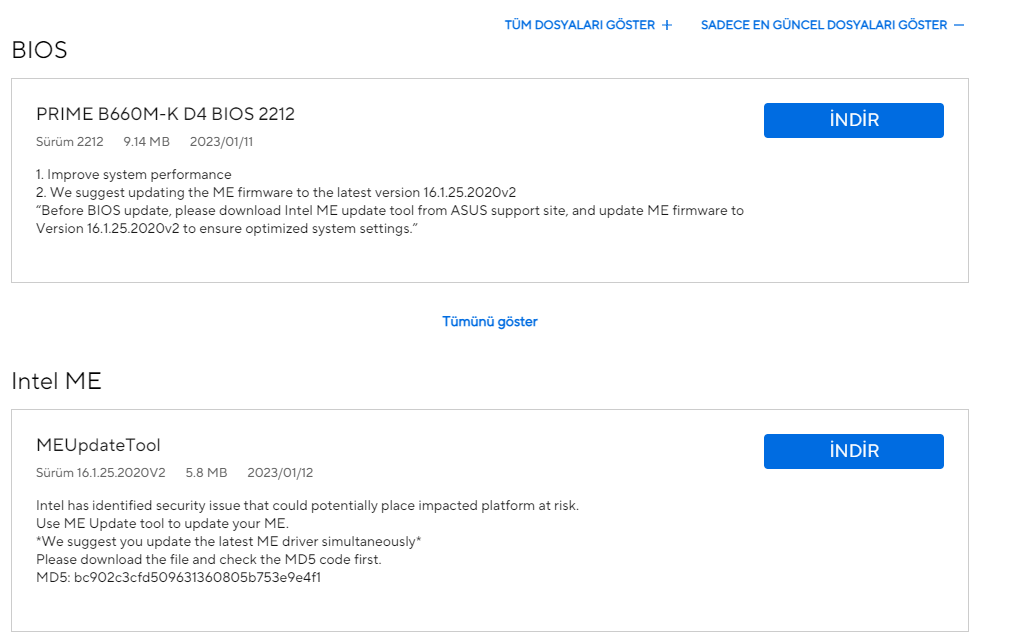Click the minus icon beside SADECE EN GÜNCEL

pyautogui.click(x=959, y=25)
